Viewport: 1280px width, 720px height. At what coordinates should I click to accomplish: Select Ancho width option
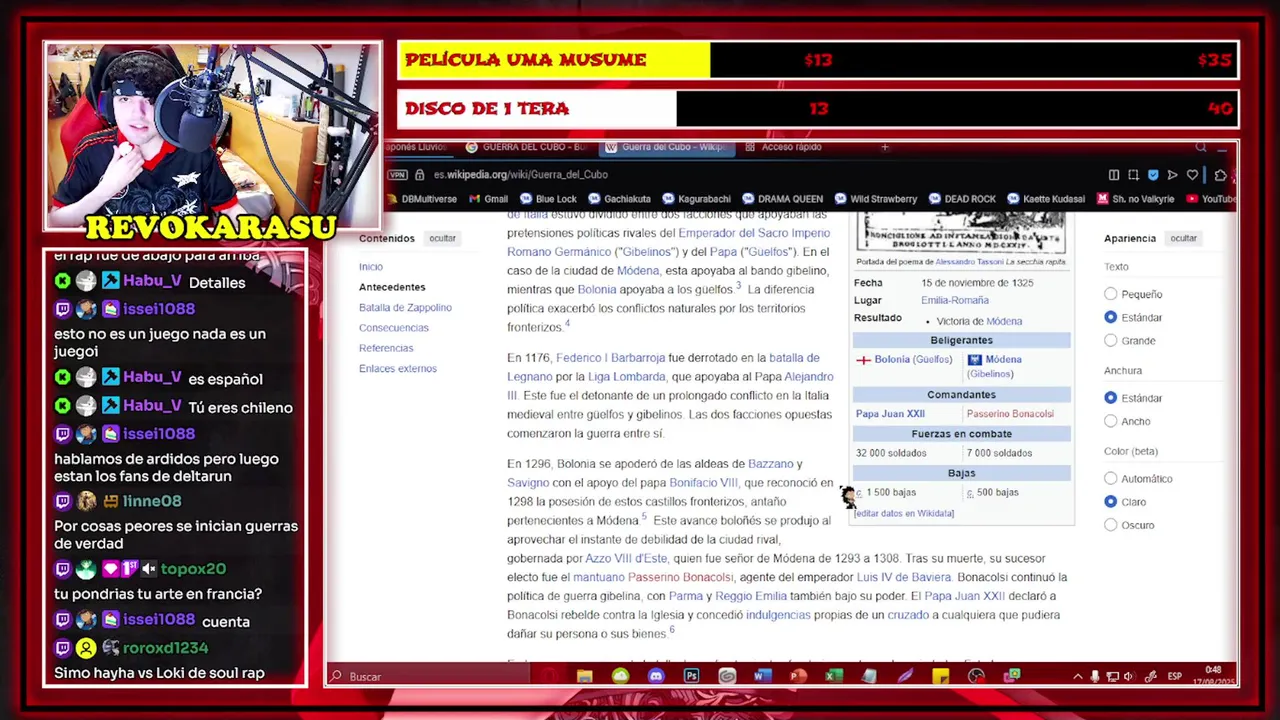tap(1110, 421)
